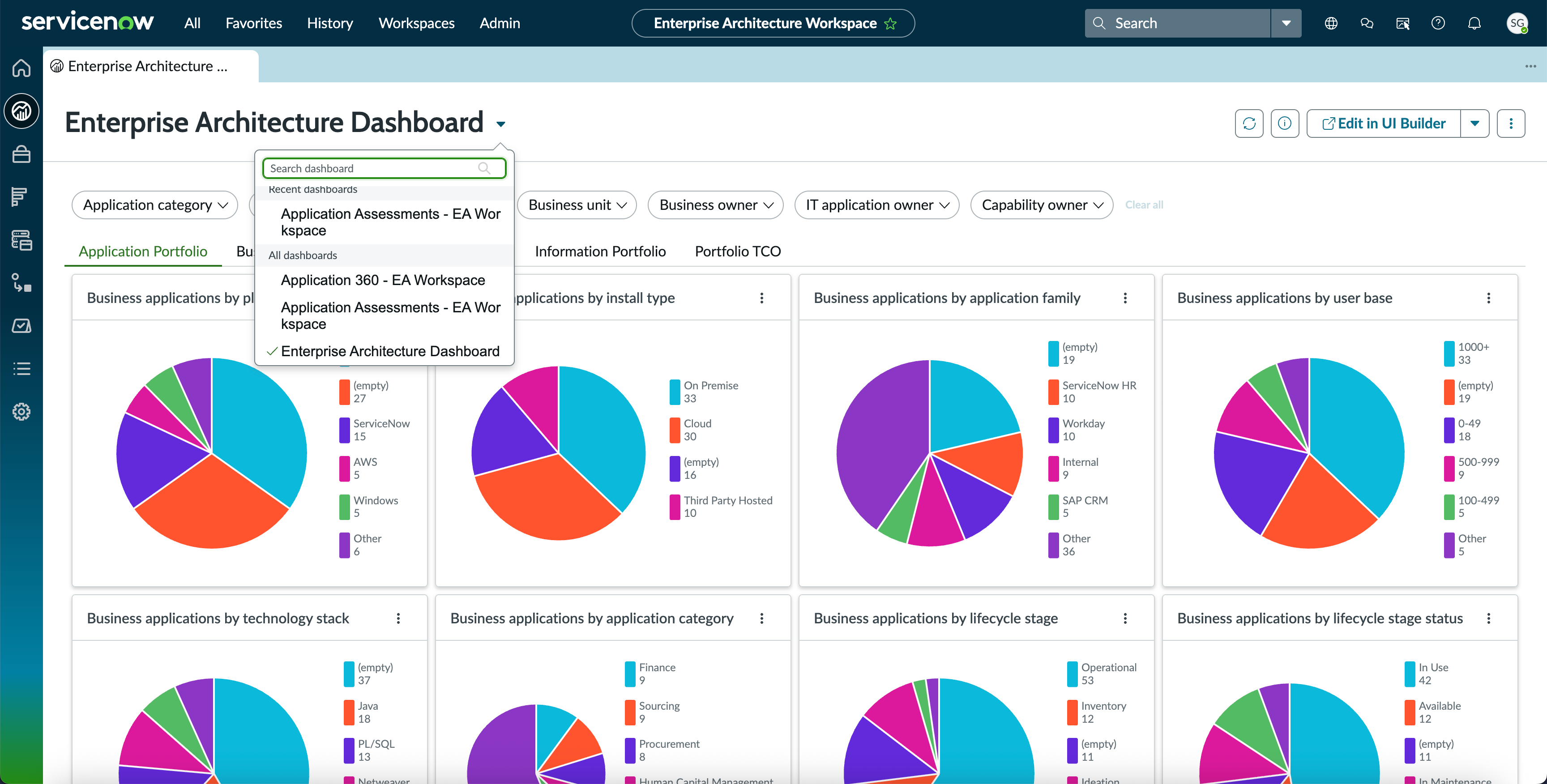1547x784 pixels.
Task: Open options for install type chart
Action: [x=761, y=298]
